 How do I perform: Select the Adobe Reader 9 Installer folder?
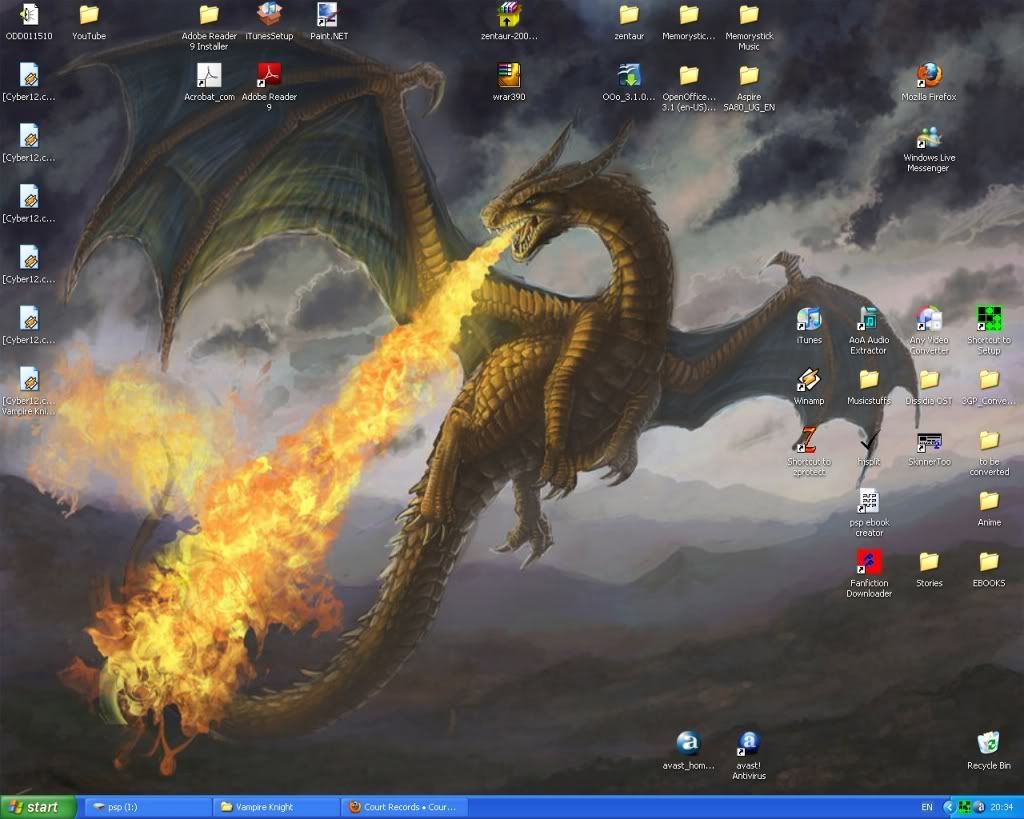coord(209,15)
